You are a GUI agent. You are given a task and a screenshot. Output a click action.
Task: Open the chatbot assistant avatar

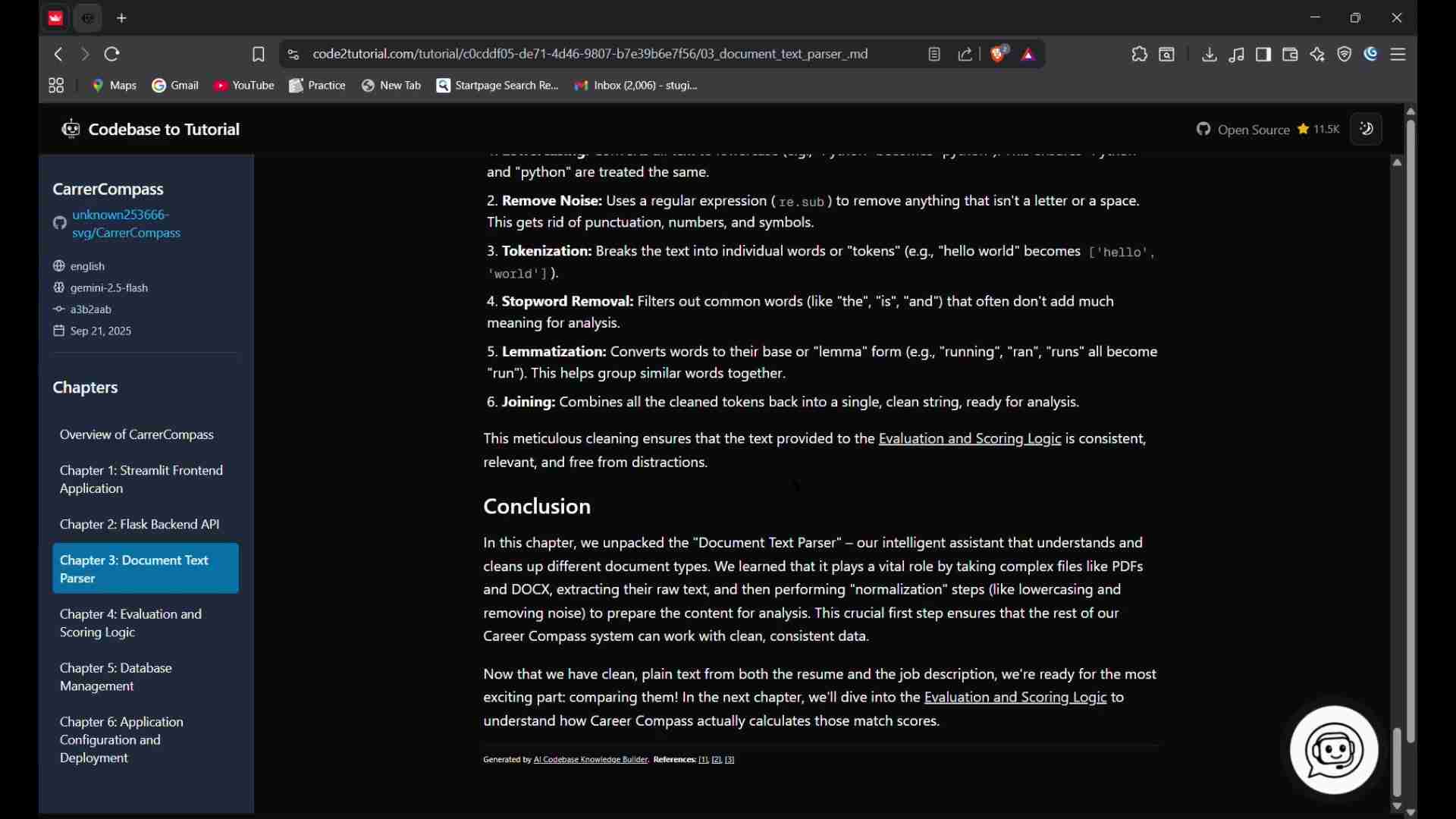[x=1335, y=751]
